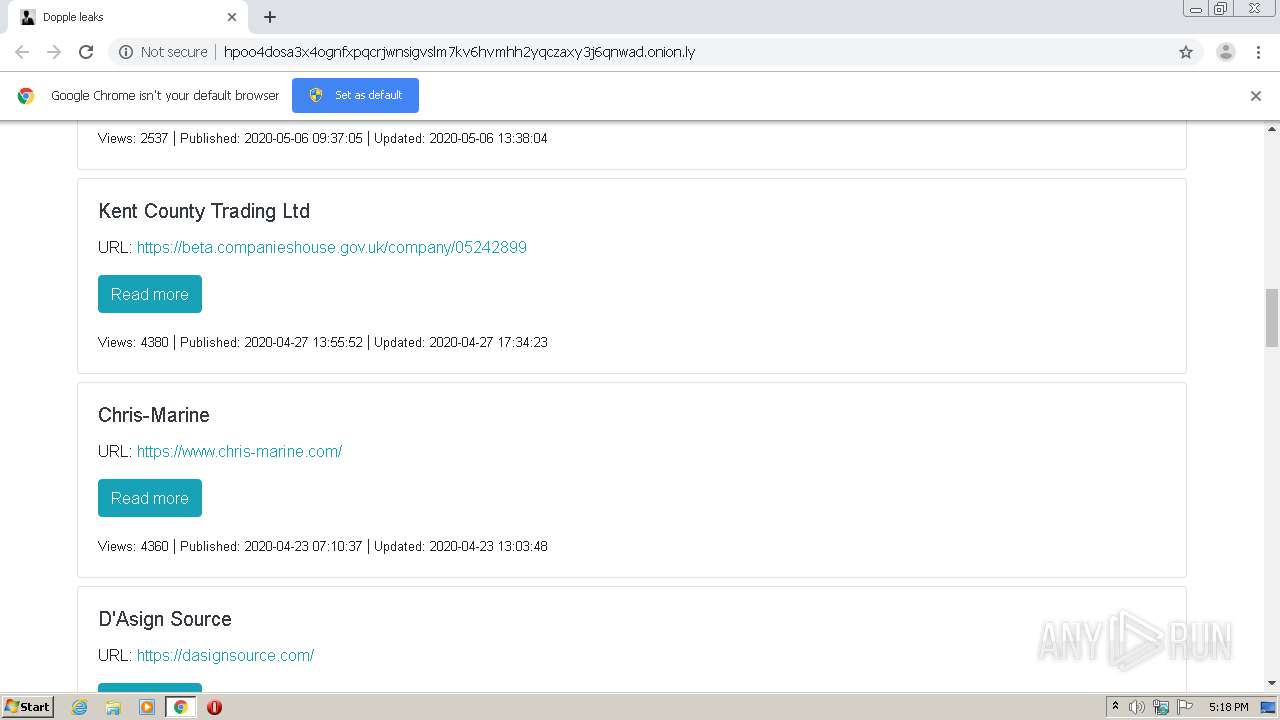1280x720 pixels.
Task: Read more about Kent County Trading Ltd
Action: point(150,294)
